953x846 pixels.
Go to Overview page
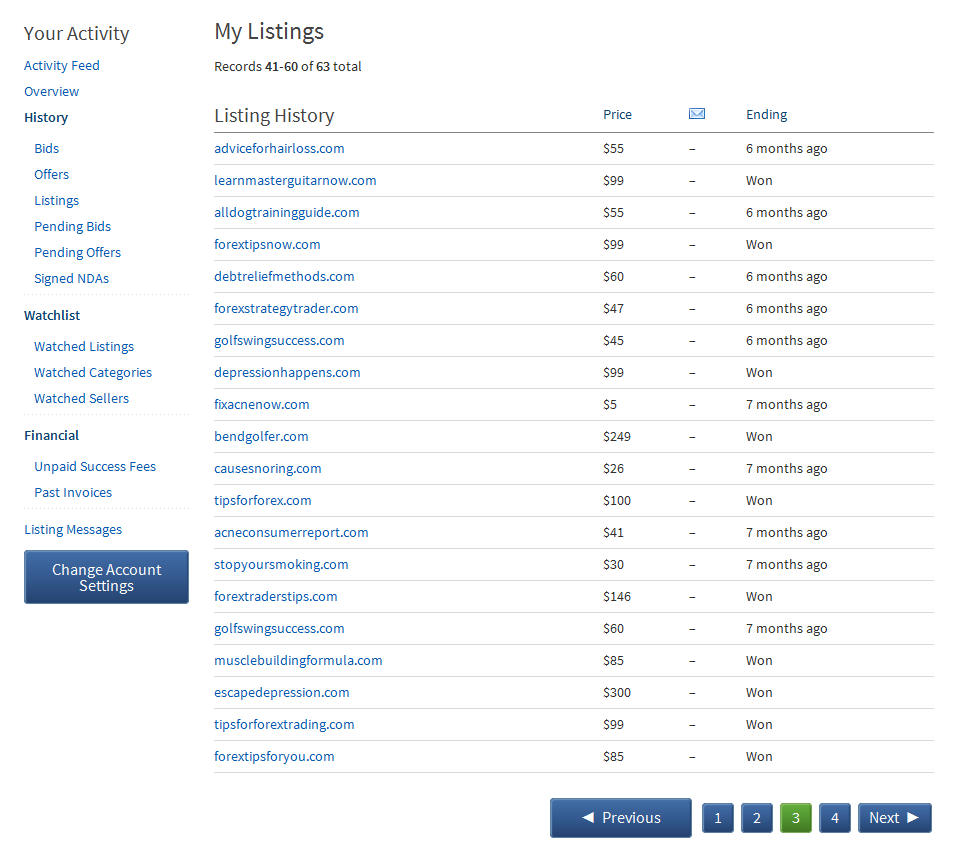[52, 92]
